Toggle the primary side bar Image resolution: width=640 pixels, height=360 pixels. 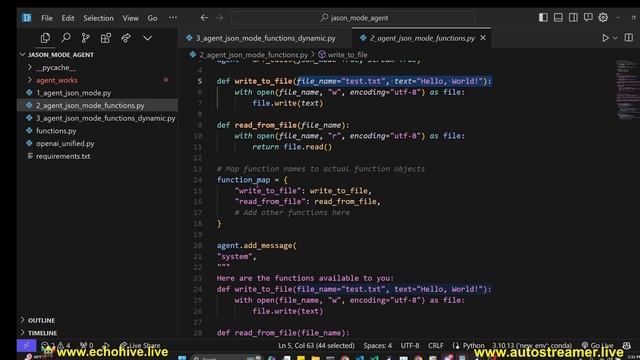pos(543,18)
